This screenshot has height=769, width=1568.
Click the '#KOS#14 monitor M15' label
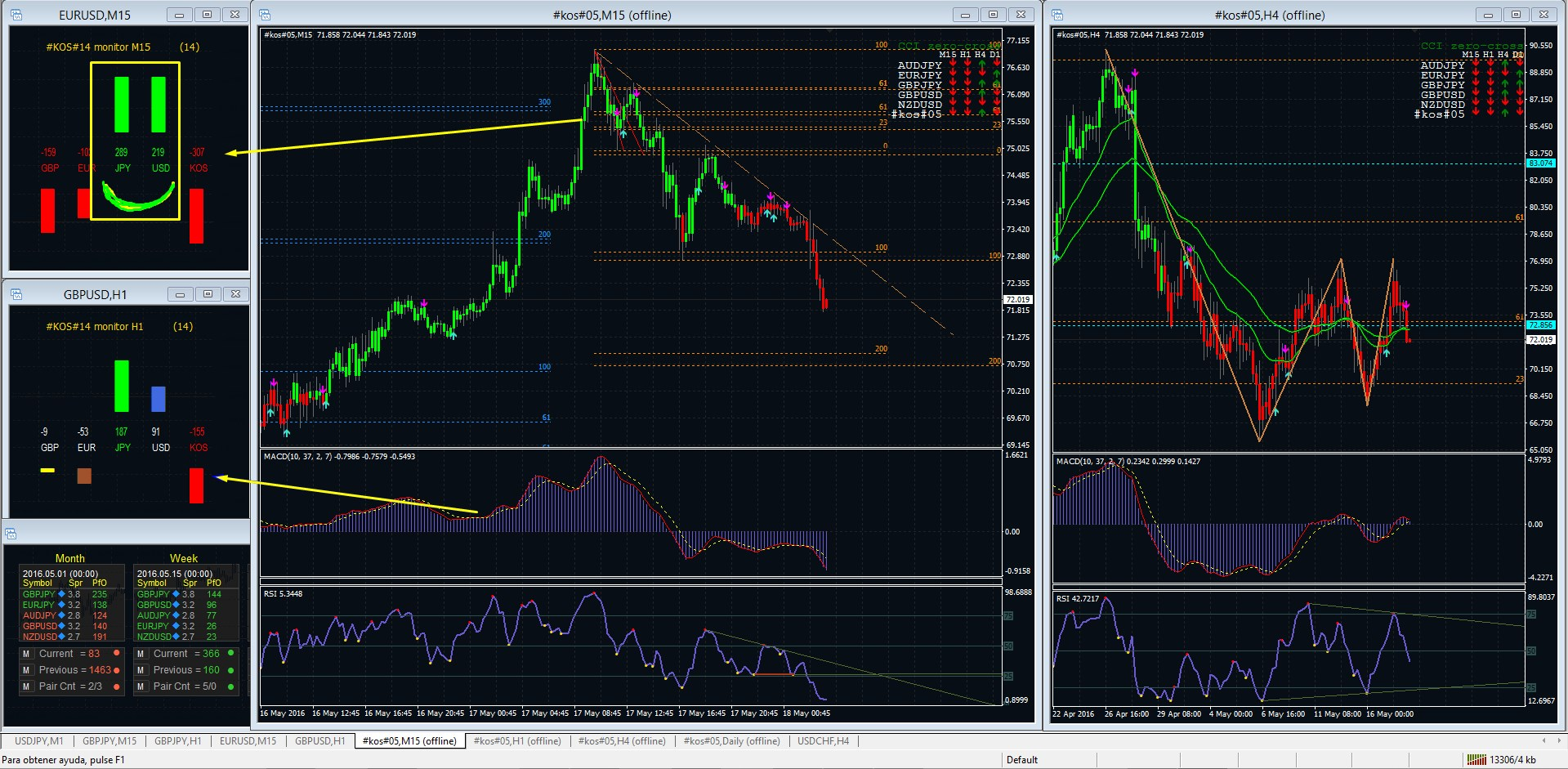tap(98, 47)
